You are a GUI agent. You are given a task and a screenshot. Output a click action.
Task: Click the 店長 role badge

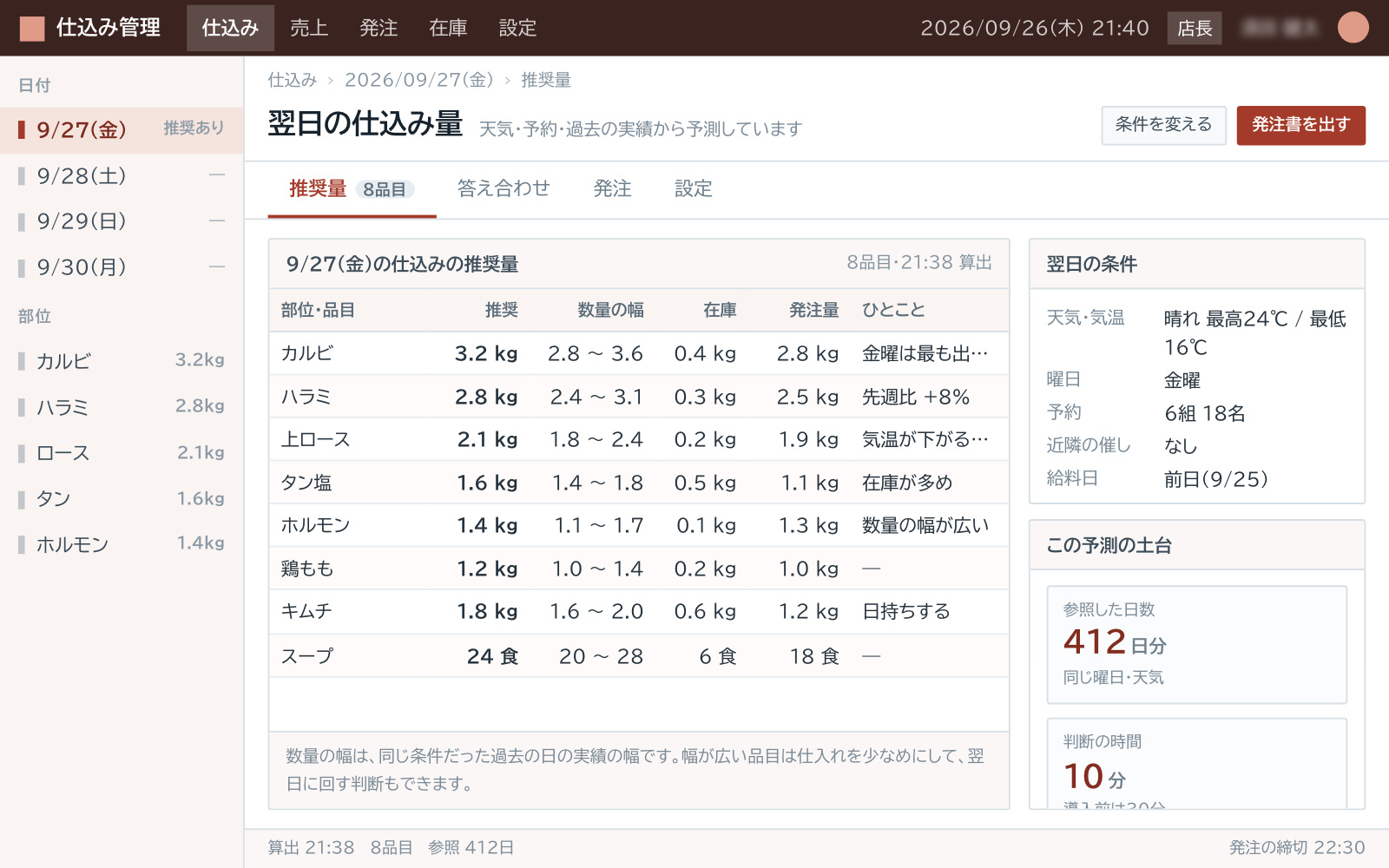(1195, 28)
